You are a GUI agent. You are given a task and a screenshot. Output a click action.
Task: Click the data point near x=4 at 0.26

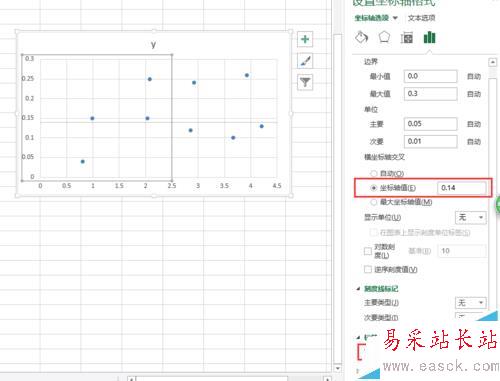247,75
